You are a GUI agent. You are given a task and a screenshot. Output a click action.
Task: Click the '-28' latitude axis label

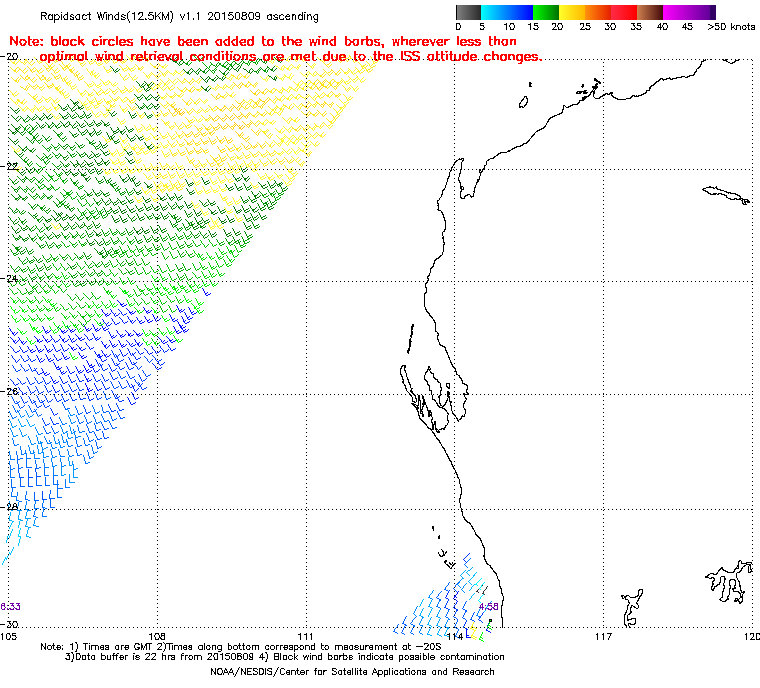pos(10,507)
